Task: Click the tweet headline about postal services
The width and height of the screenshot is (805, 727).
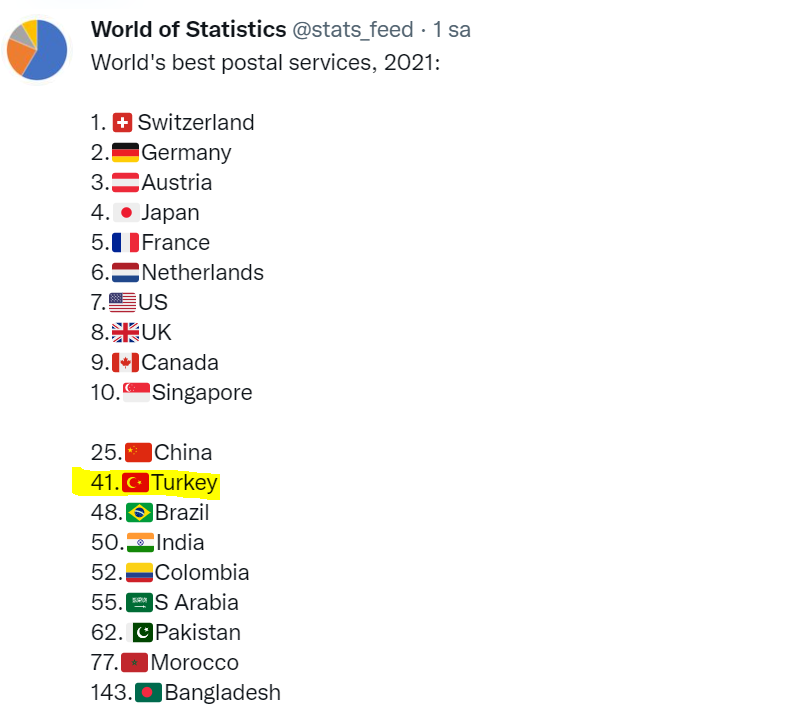Action: (x=265, y=63)
